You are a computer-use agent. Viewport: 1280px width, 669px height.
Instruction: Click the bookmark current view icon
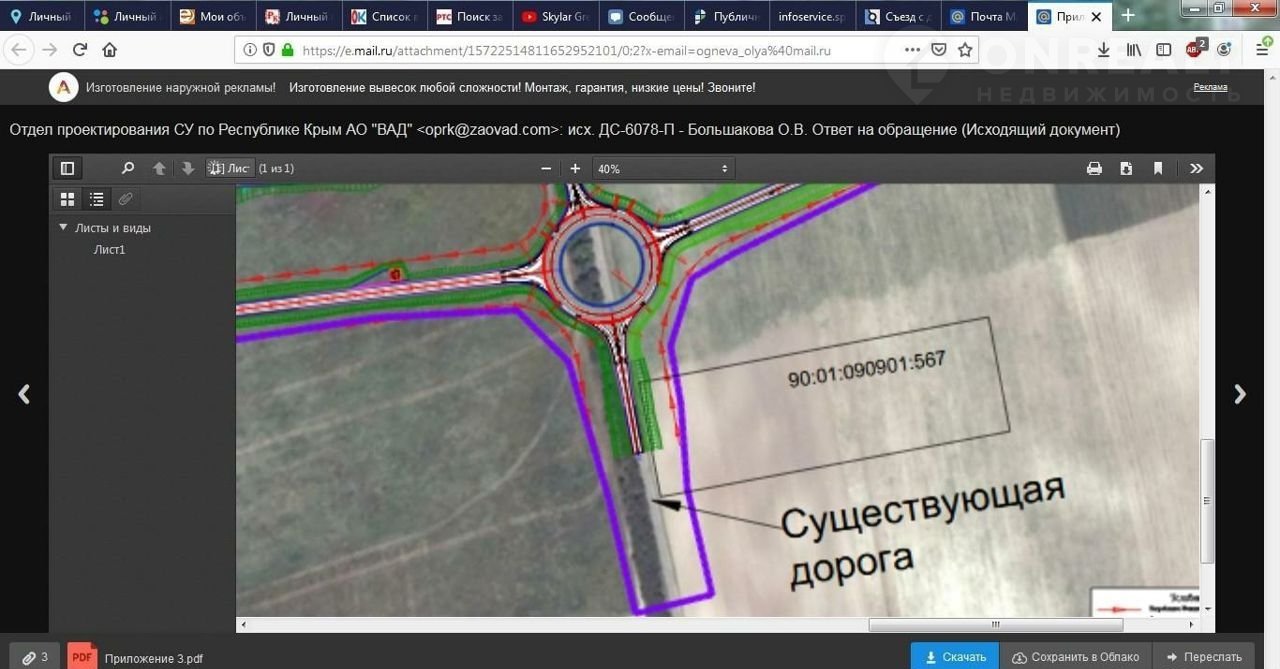point(1158,169)
